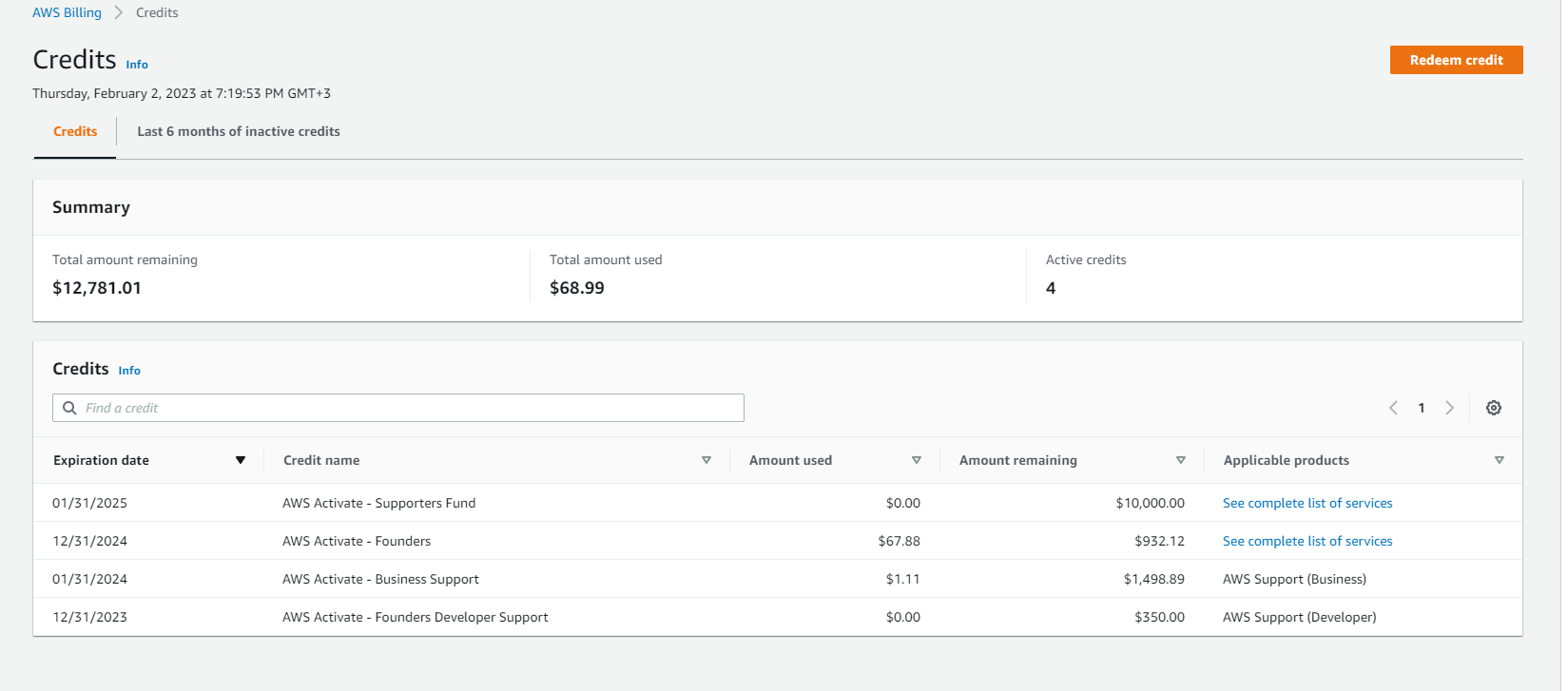Open the Info link beside the Credits page title
1568x691 pixels.
click(x=137, y=65)
